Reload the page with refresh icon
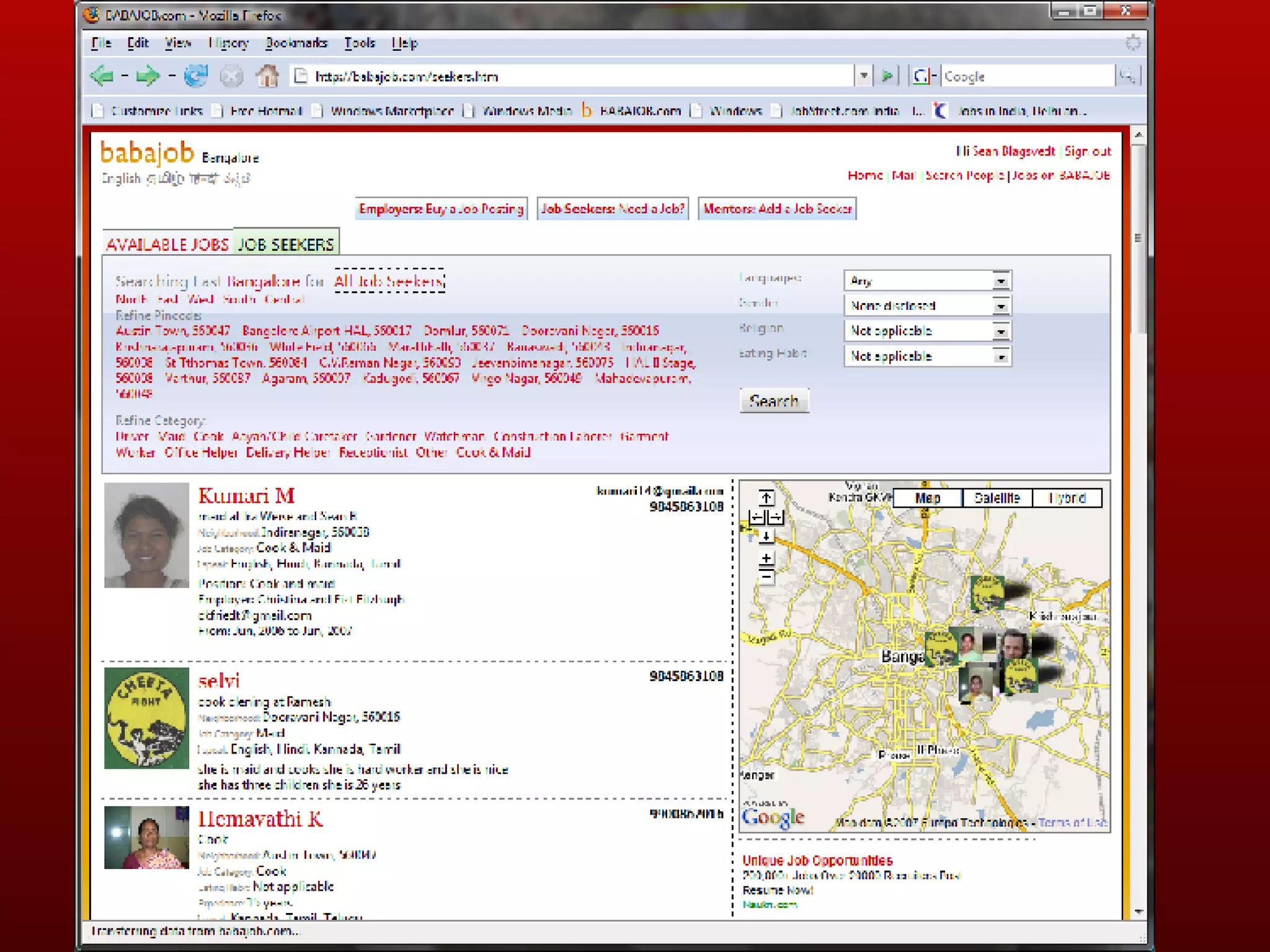This screenshot has height=952, width=1270. (196, 76)
